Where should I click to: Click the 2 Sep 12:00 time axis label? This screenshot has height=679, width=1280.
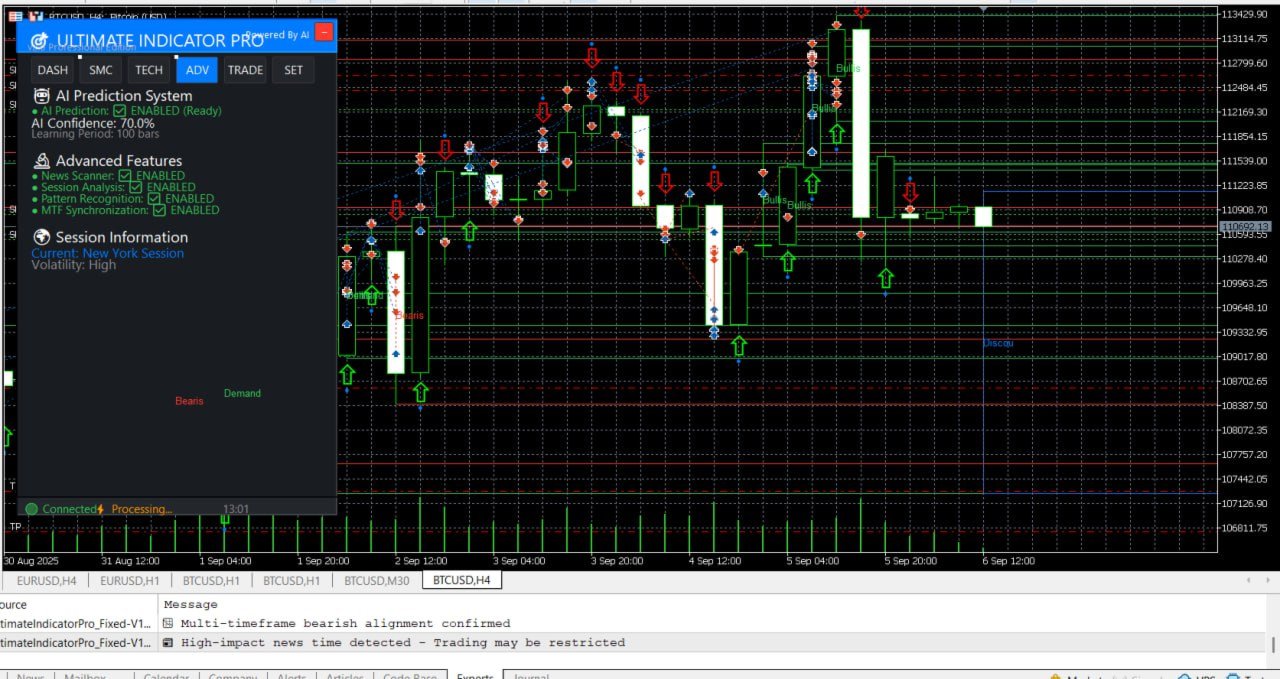pos(421,561)
